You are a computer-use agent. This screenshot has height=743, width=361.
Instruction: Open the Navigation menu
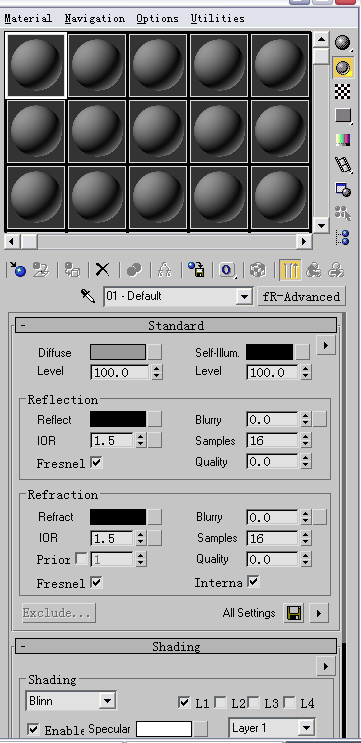coord(95,18)
